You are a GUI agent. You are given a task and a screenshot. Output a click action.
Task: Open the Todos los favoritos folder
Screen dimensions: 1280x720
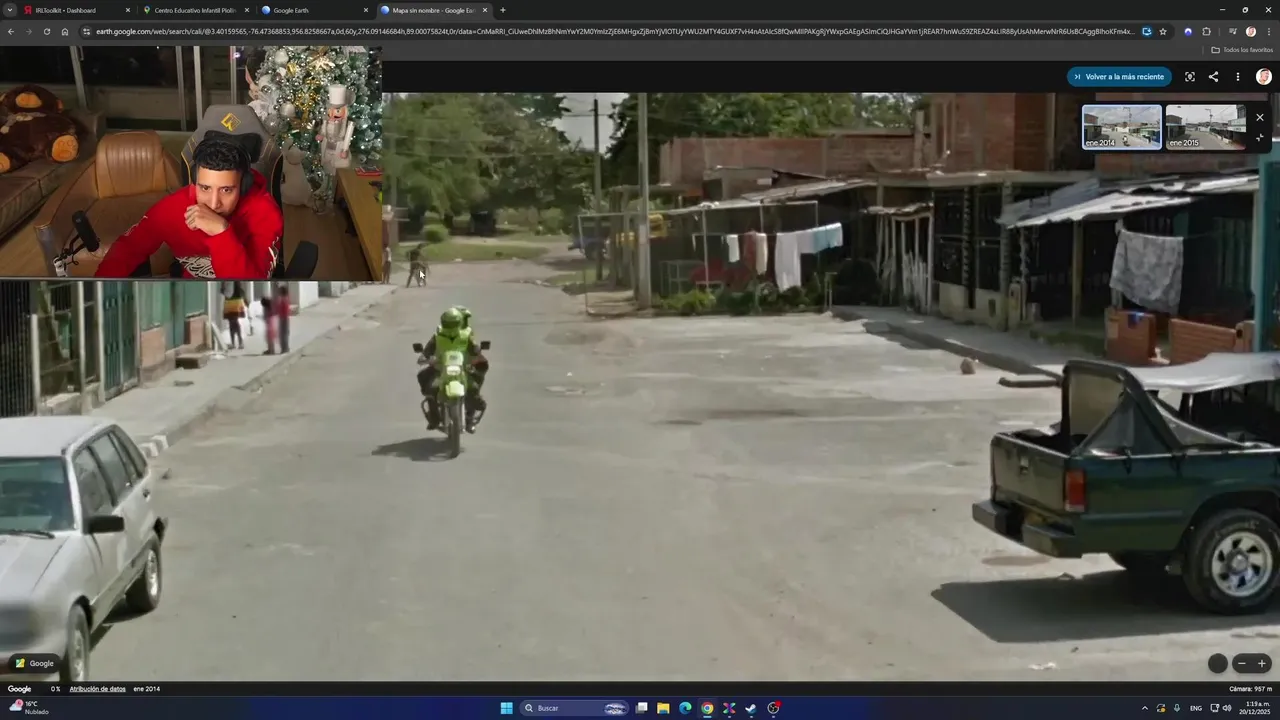click(1242, 49)
